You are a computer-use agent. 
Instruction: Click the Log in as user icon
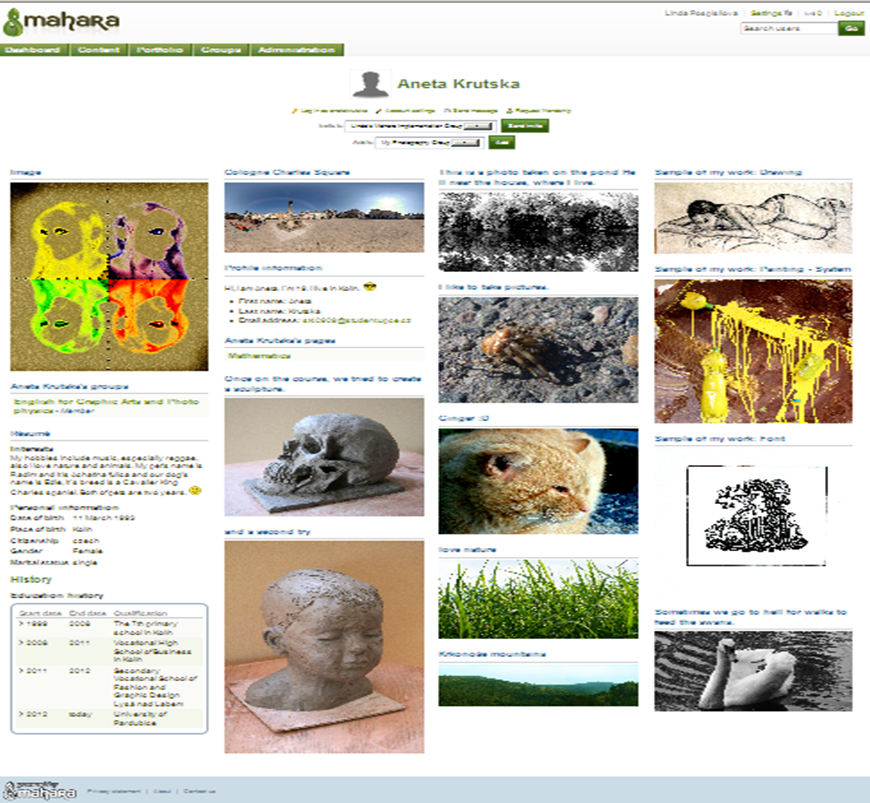[293, 110]
